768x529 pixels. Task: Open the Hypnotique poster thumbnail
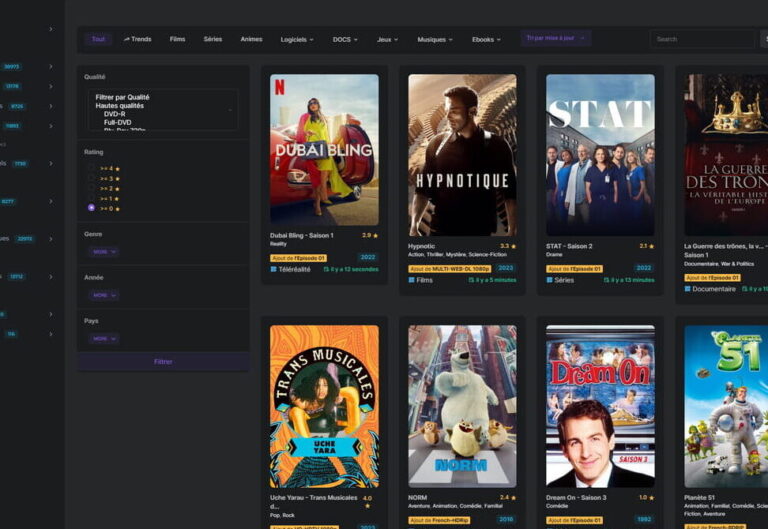(x=462, y=155)
